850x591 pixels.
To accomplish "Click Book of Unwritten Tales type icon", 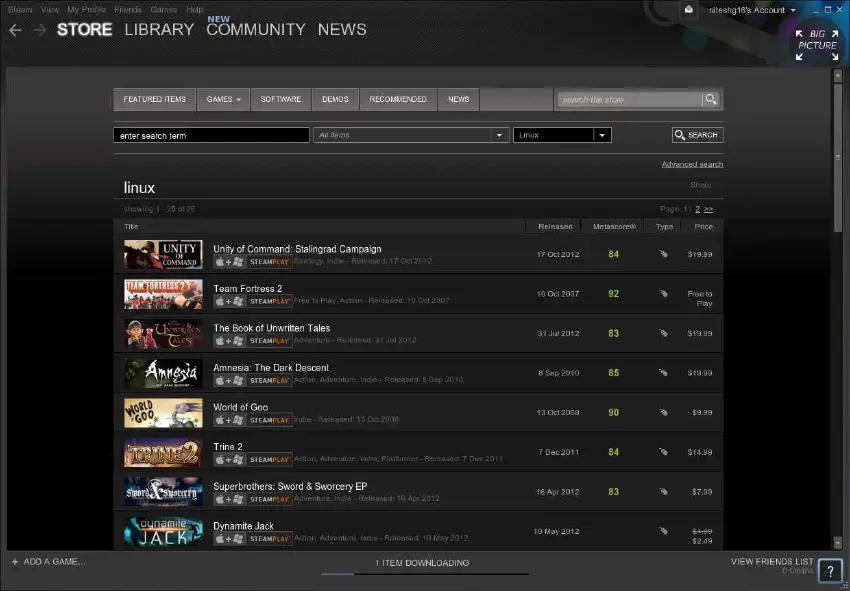I will [663, 333].
